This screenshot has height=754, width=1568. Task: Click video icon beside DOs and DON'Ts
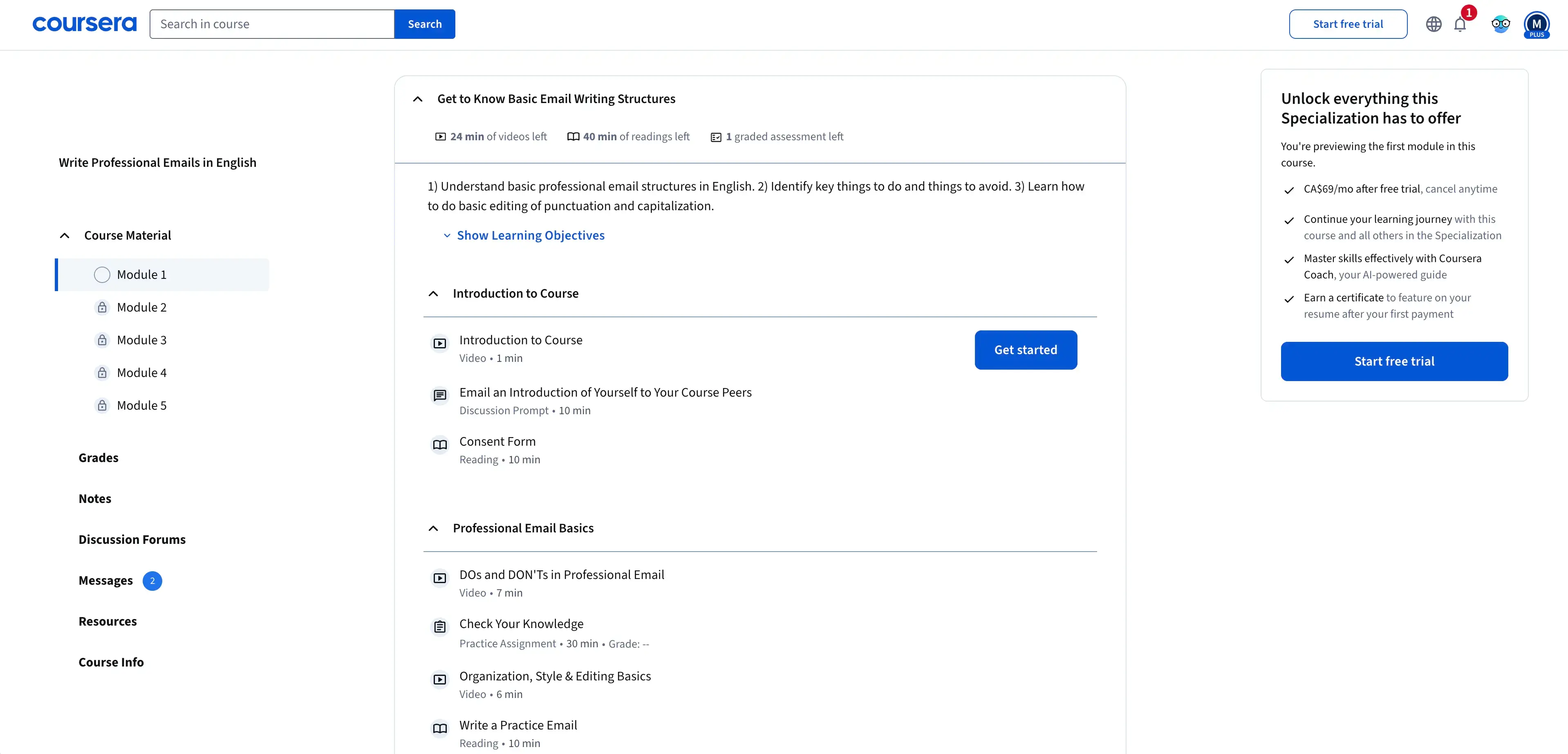439,578
